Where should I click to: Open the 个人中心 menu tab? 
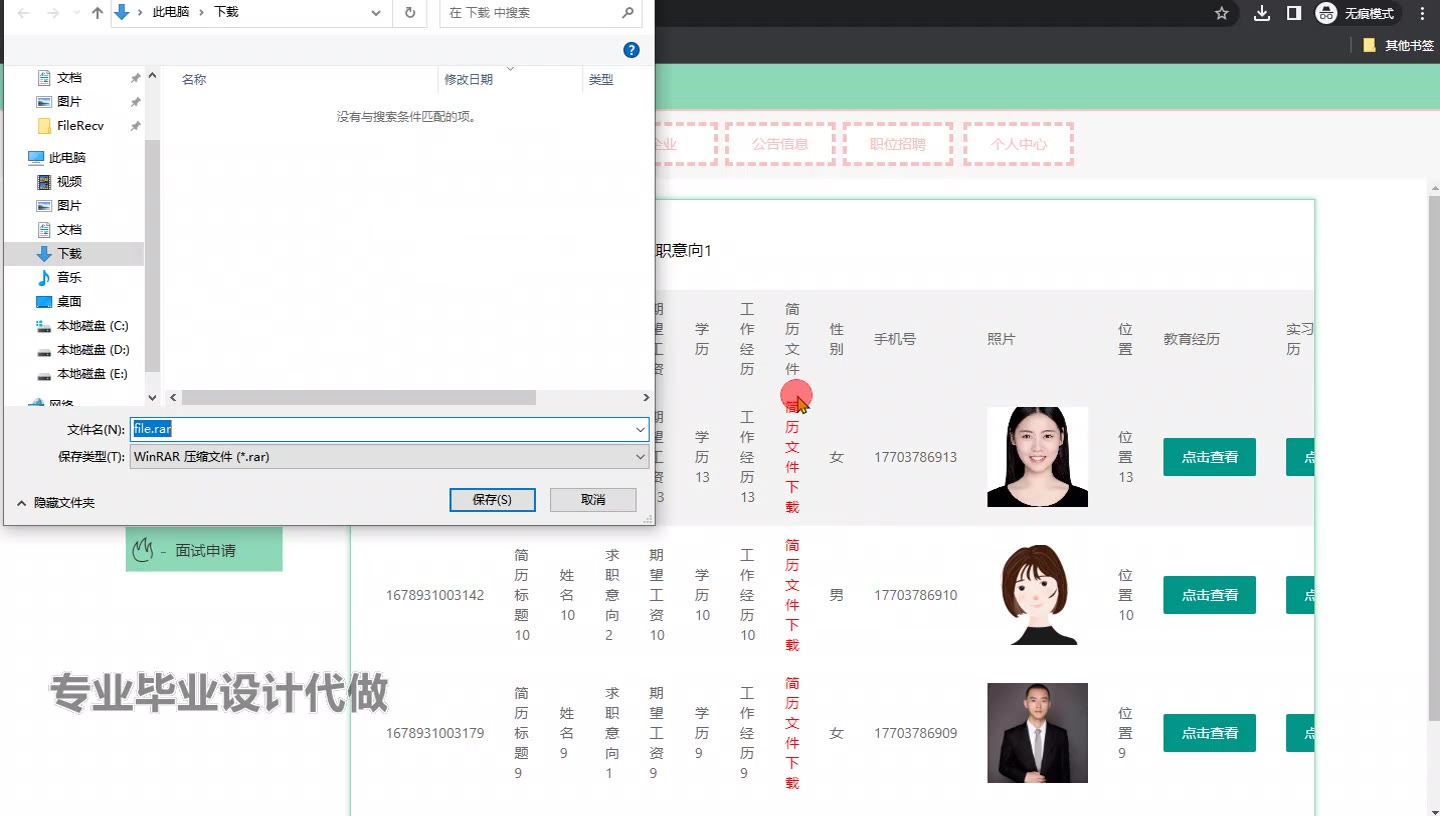(x=1019, y=144)
